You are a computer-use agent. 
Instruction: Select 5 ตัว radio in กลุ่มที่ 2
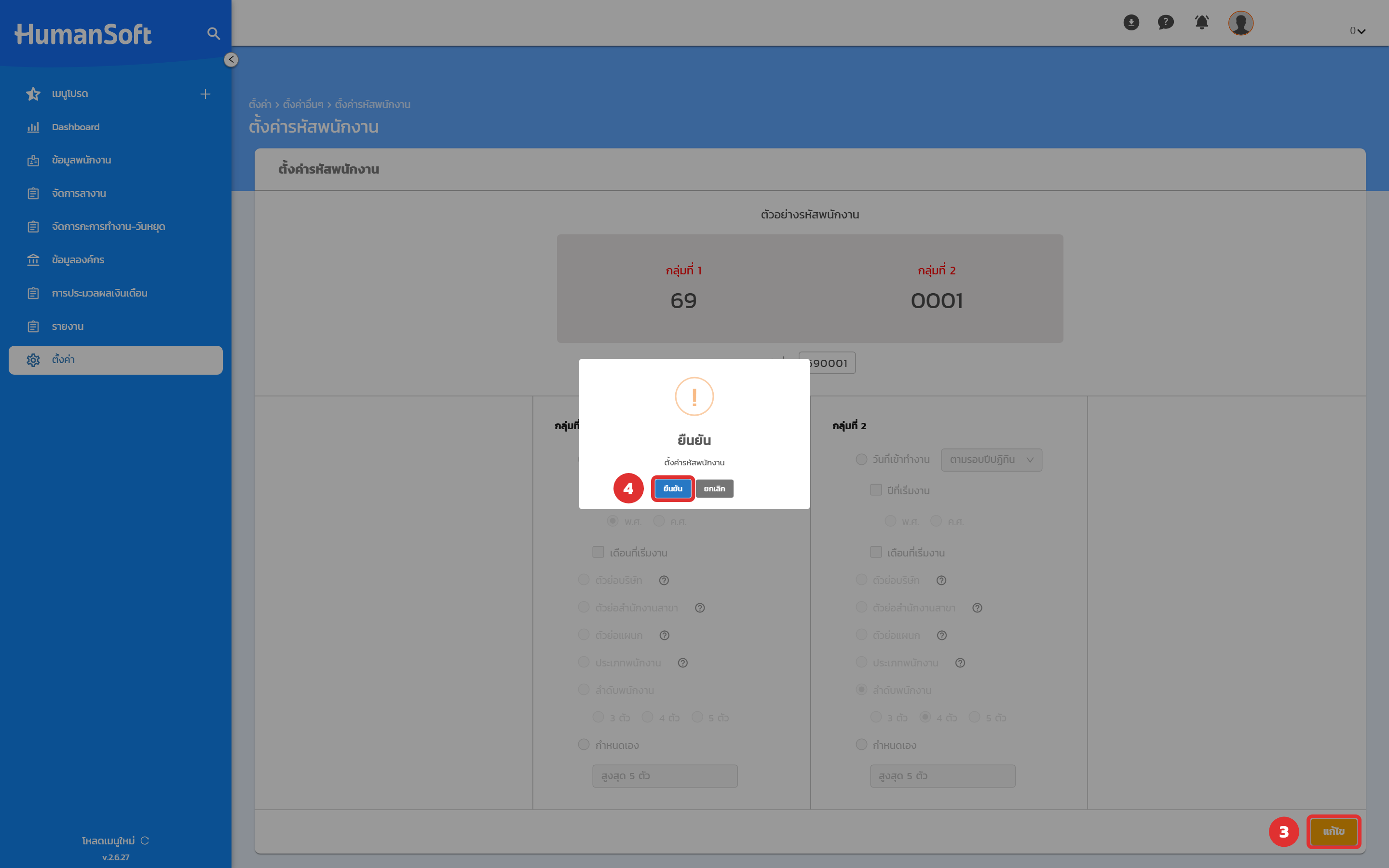tap(975, 717)
